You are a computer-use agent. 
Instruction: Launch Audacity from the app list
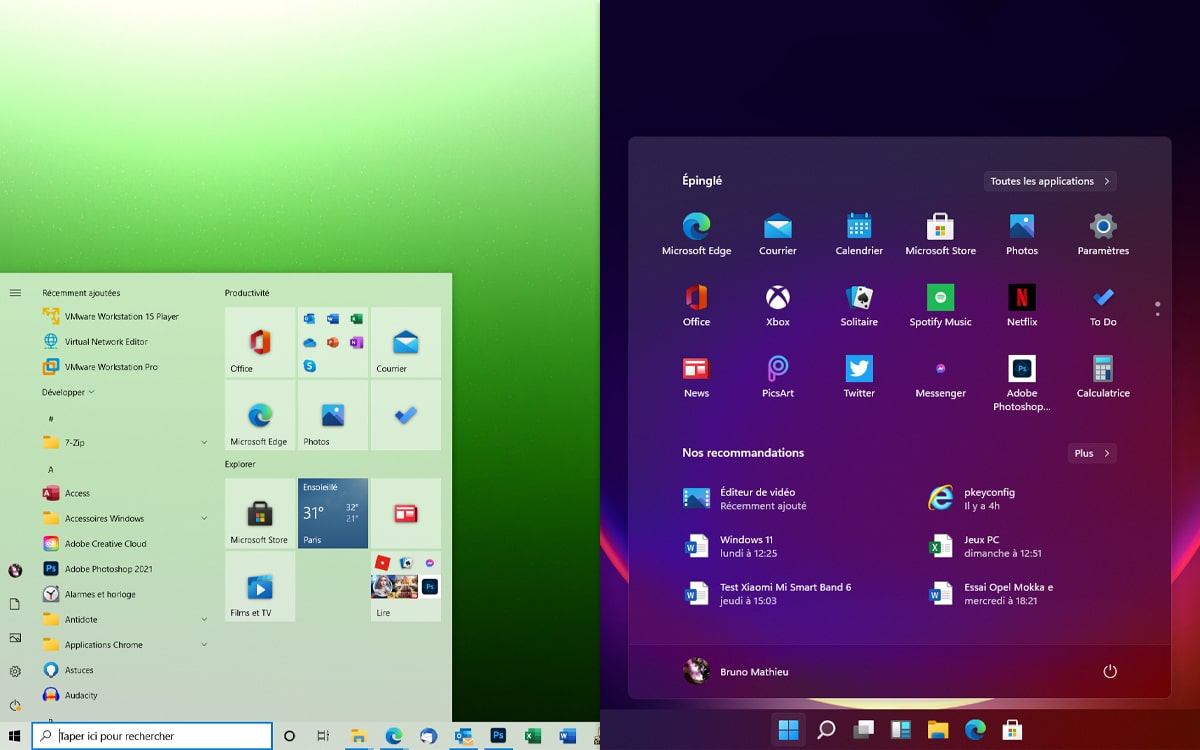[70, 695]
